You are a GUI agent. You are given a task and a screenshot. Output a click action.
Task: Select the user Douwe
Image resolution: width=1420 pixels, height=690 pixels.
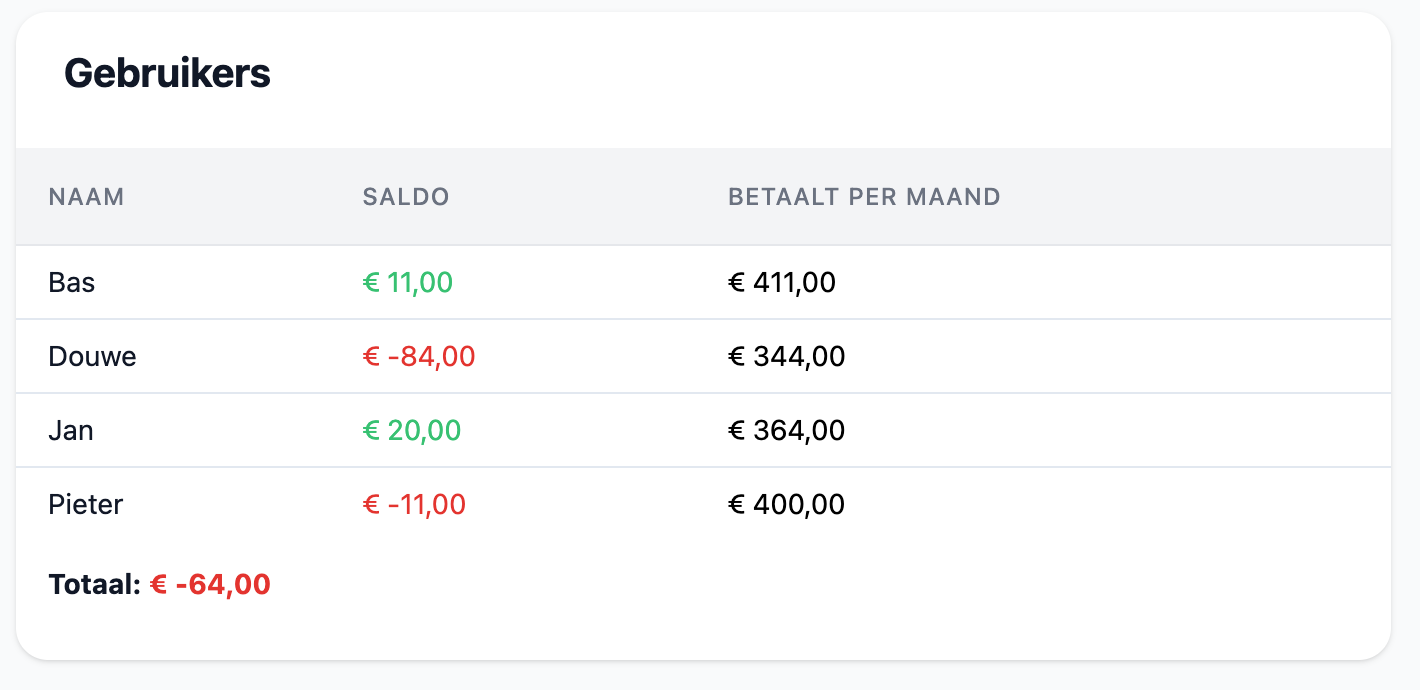click(x=92, y=356)
